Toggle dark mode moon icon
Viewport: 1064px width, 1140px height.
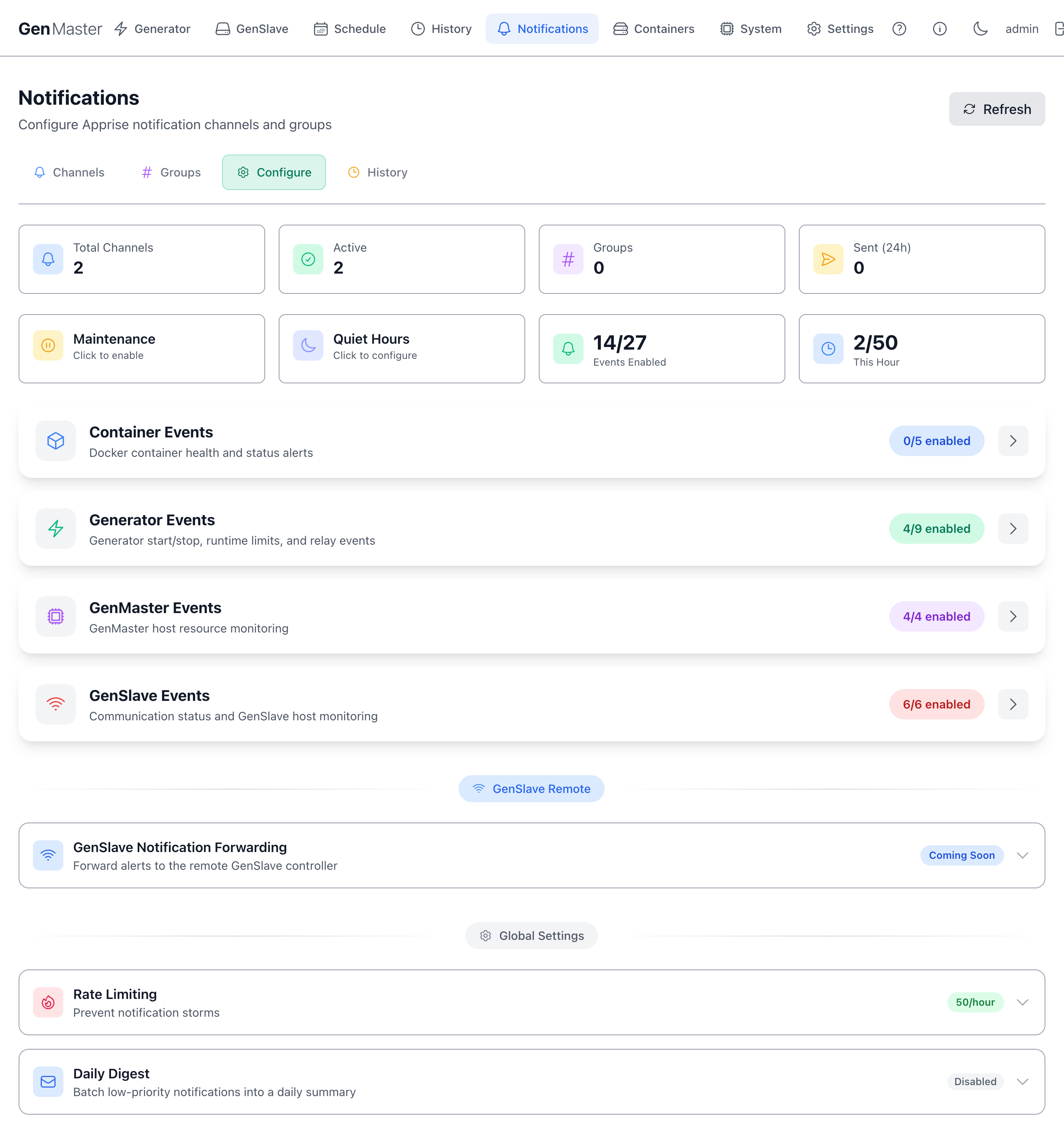(980, 29)
